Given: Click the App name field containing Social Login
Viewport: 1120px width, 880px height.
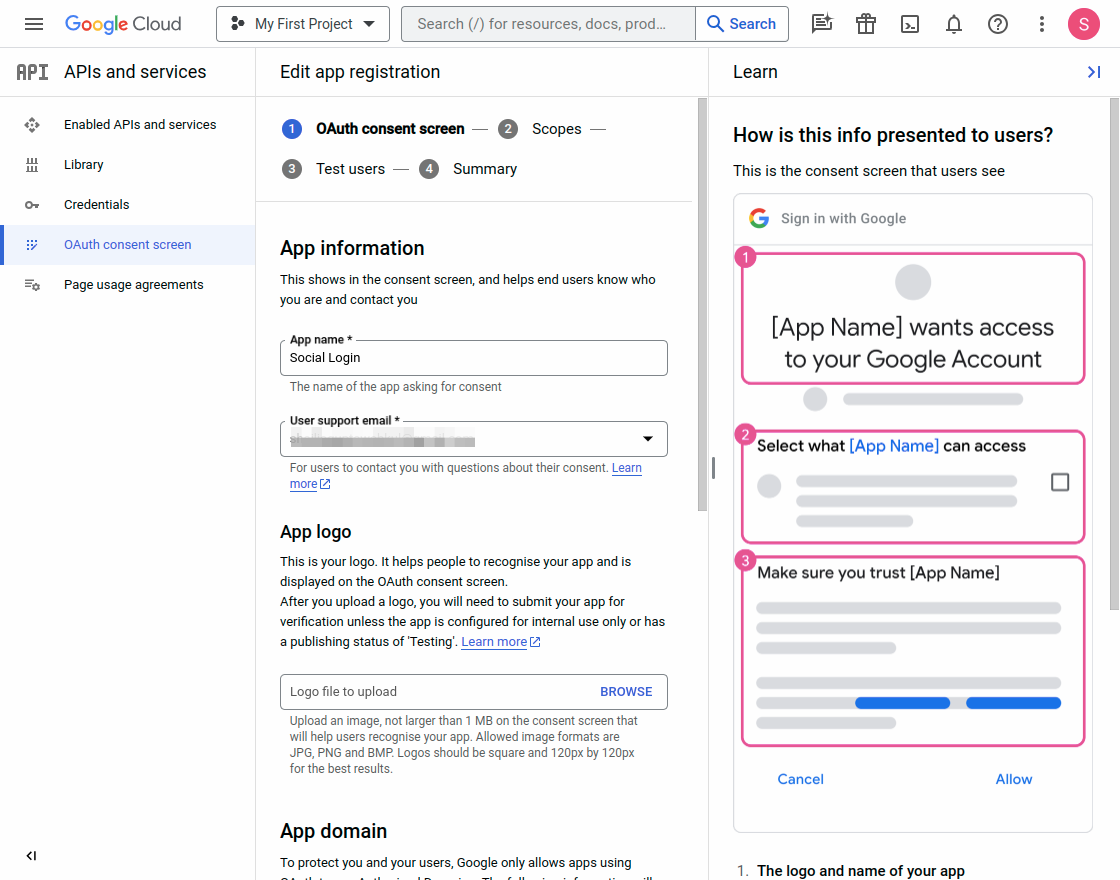Looking at the screenshot, I should pyautogui.click(x=474, y=358).
